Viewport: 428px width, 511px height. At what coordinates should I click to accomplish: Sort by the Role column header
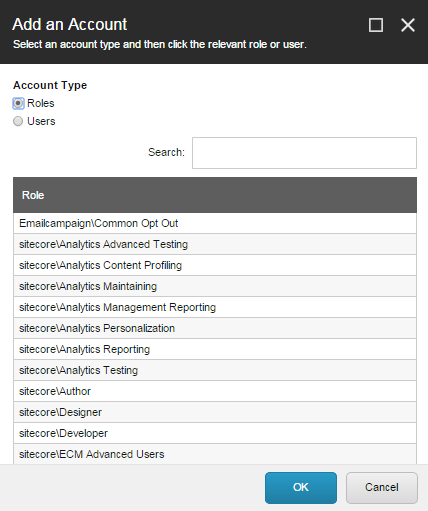pos(215,195)
